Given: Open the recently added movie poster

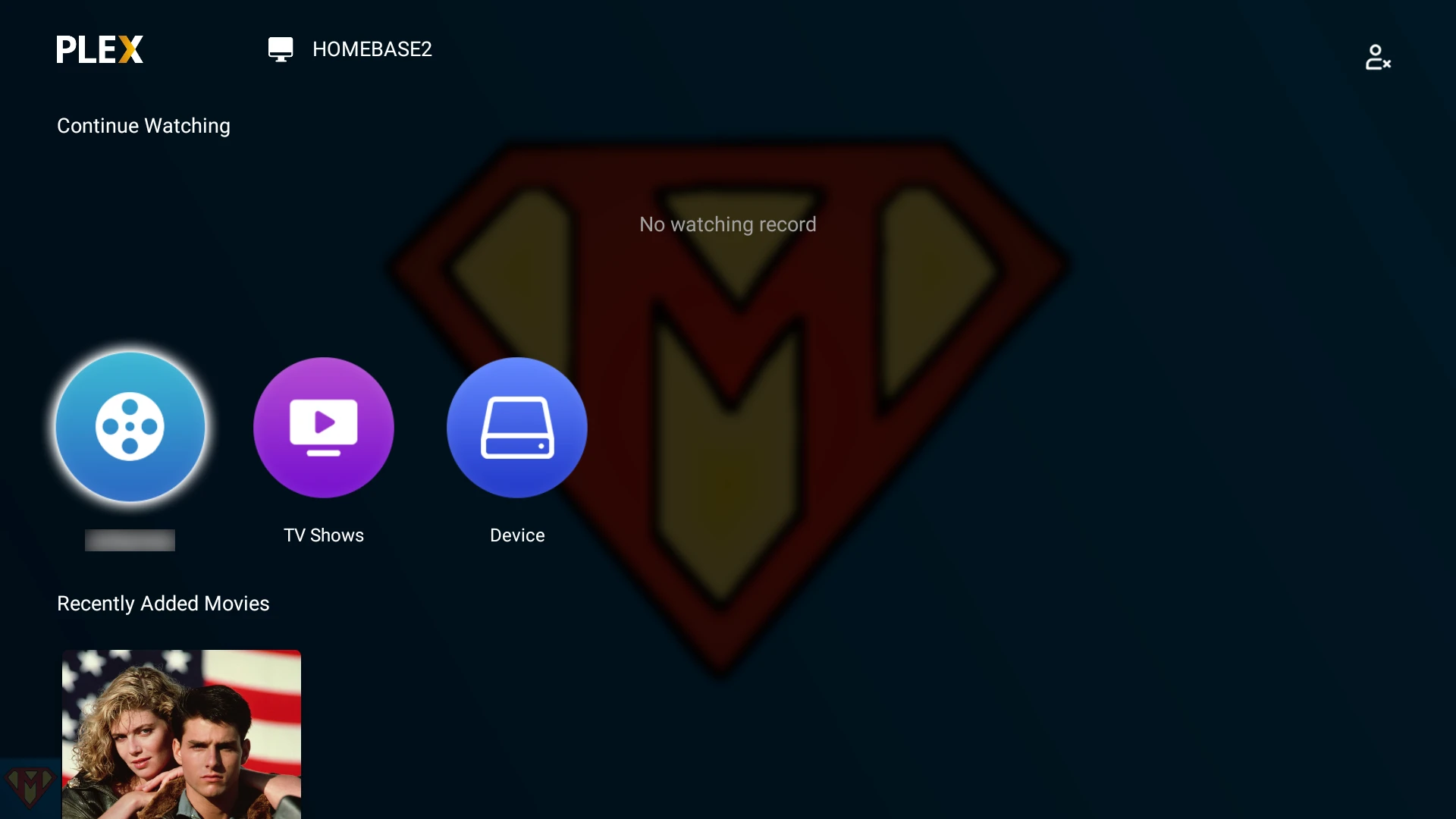Looking at the screenshot, I should click(181, 734).
